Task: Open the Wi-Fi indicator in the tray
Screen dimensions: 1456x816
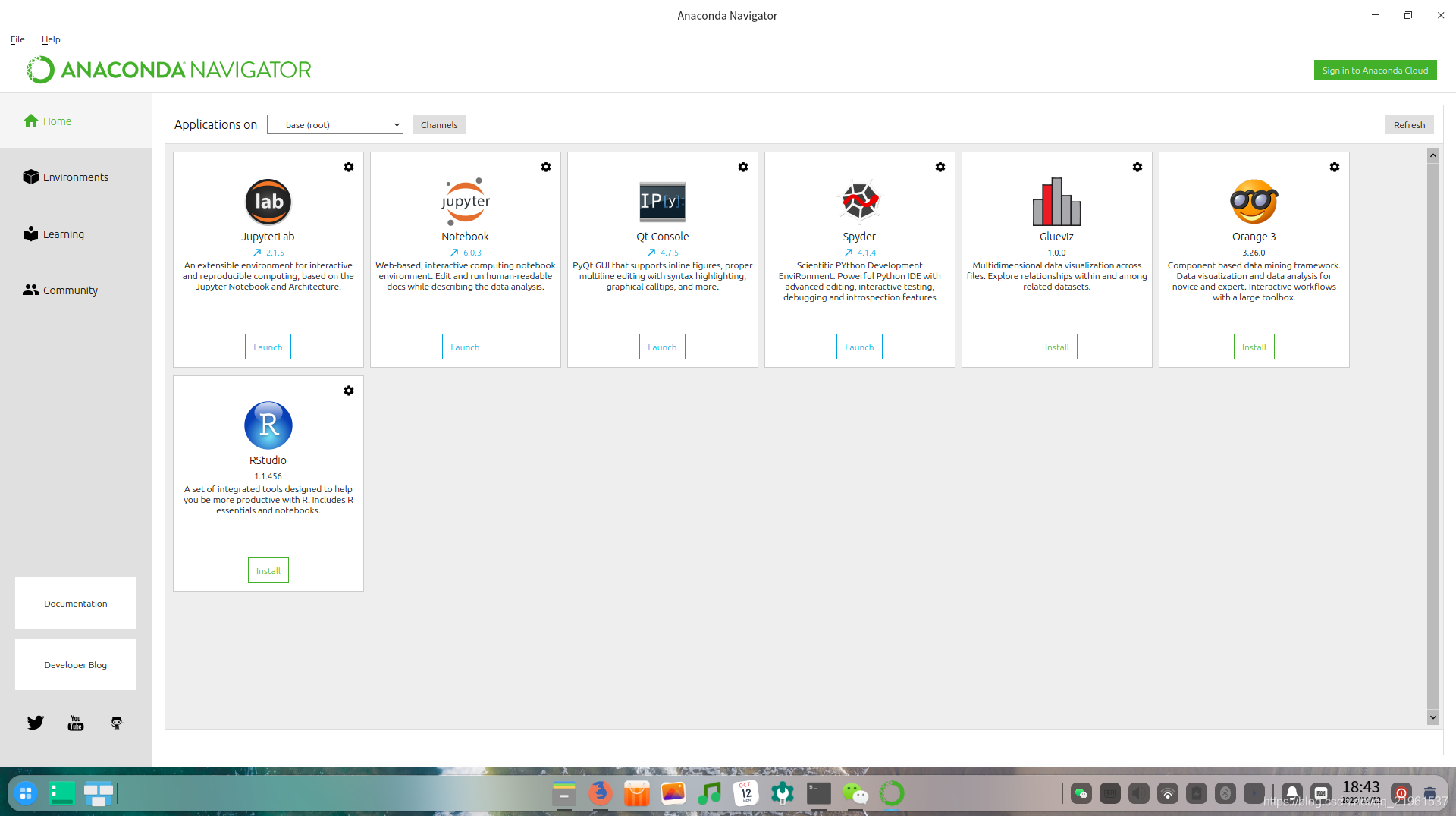Action: tap(1168, 793)
